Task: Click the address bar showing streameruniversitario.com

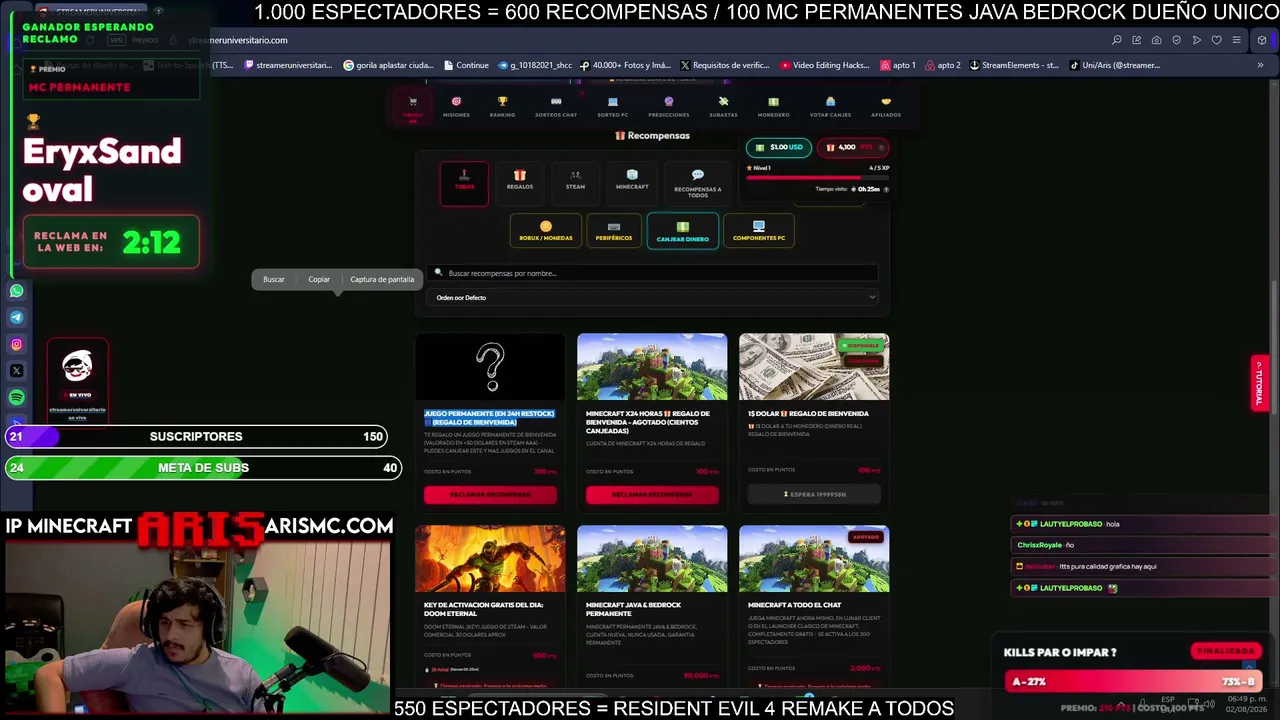Action: click(238, 40)
